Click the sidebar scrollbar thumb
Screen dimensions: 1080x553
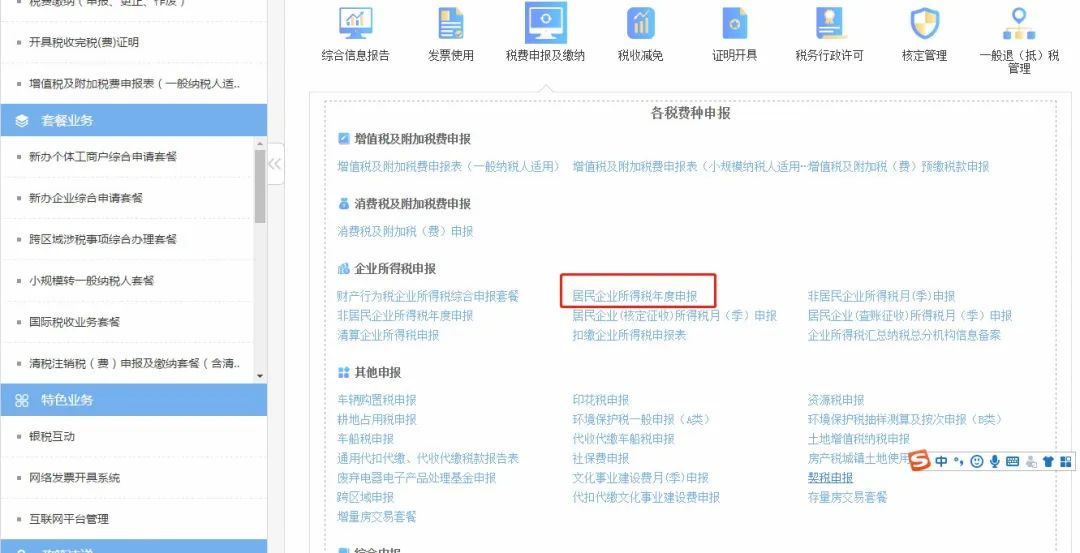coord(260,186)
